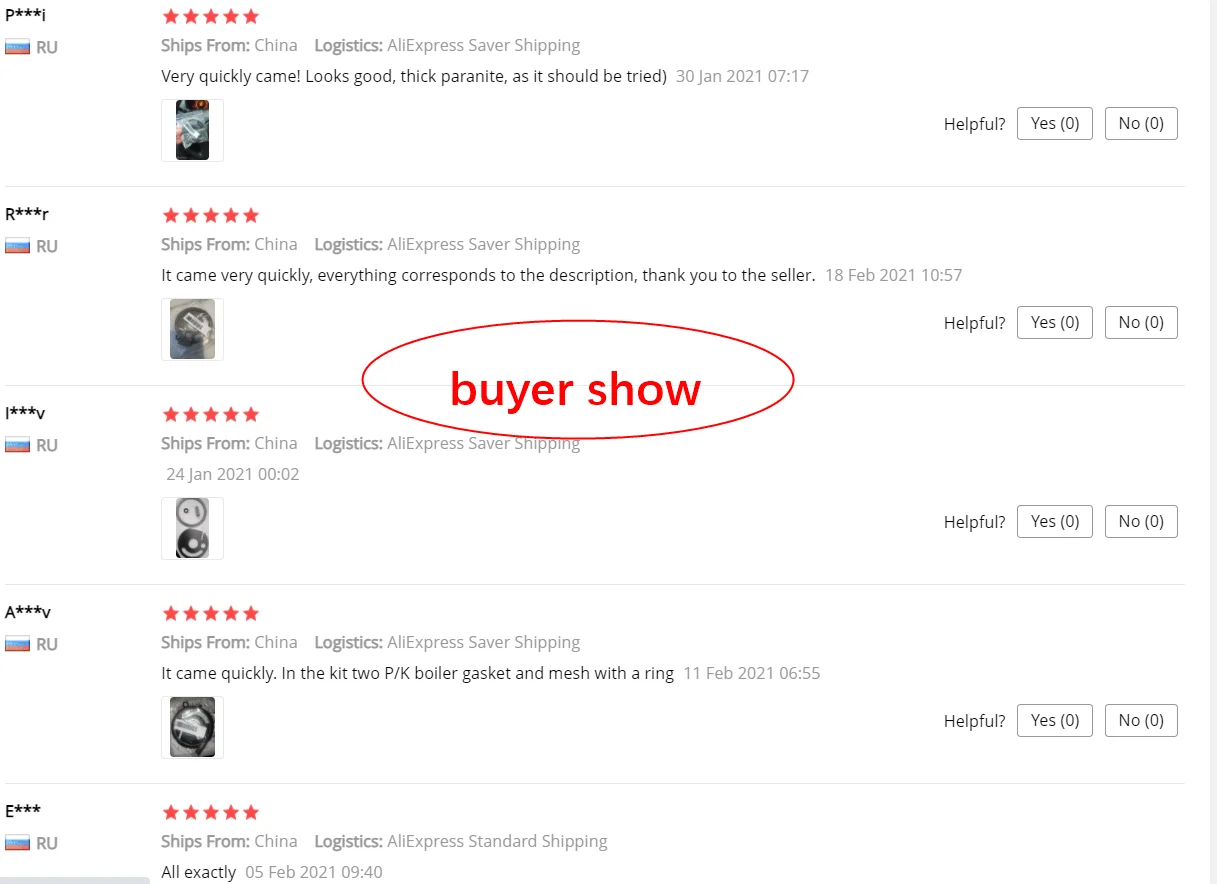This screenshot has width=1217, height=884.
Task: Vote No (0) on R***r's review
Action: coord(1141,322)
